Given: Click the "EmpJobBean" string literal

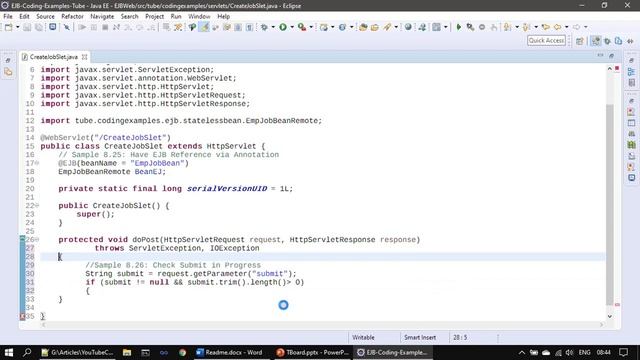Looking at the screenshot, I should [x=158, y=163].
